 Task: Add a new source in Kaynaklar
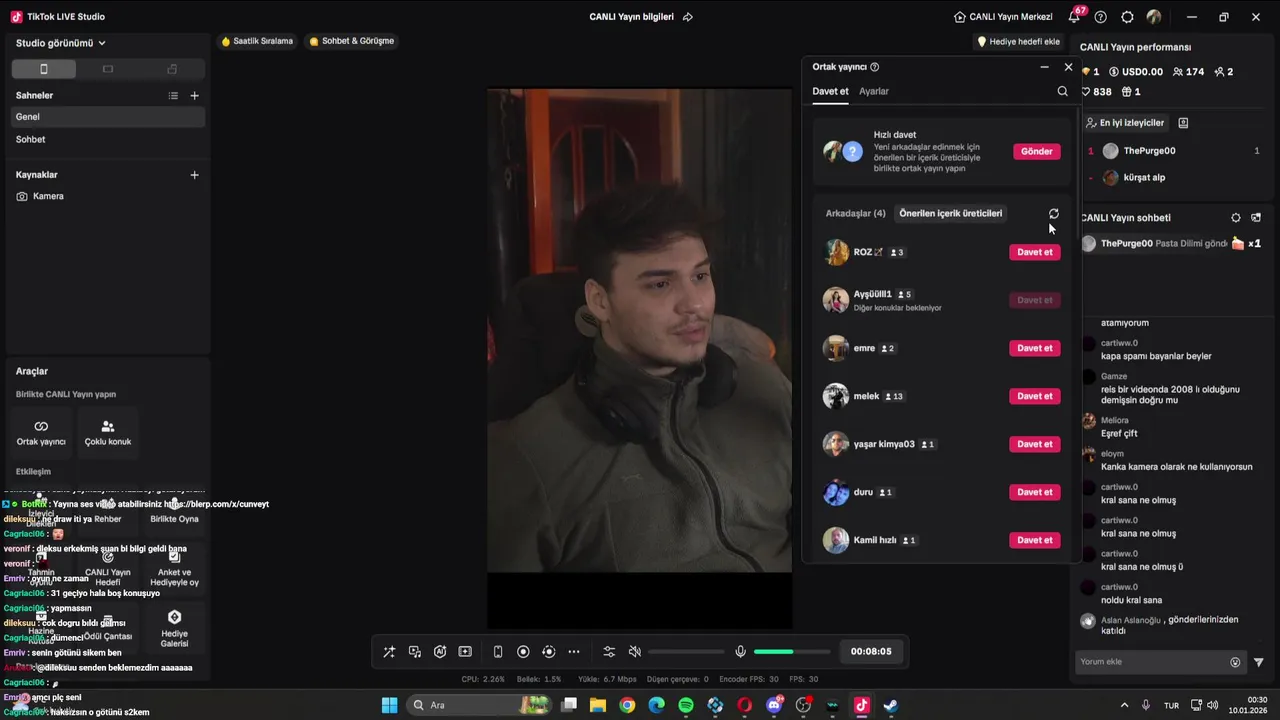(194, 175)
